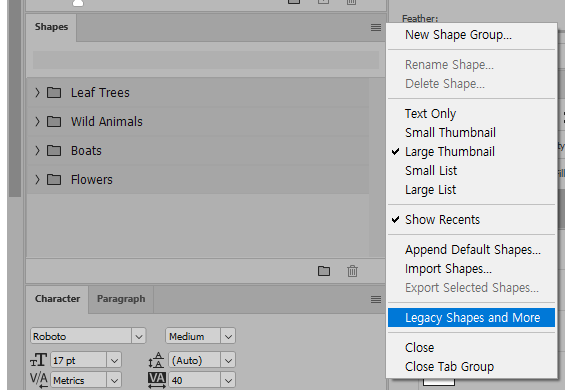The width and height of the screenshot is (565, 390).
Task: Expand the Flowers group
Action: pyautogui.click(x=37, y=180)
